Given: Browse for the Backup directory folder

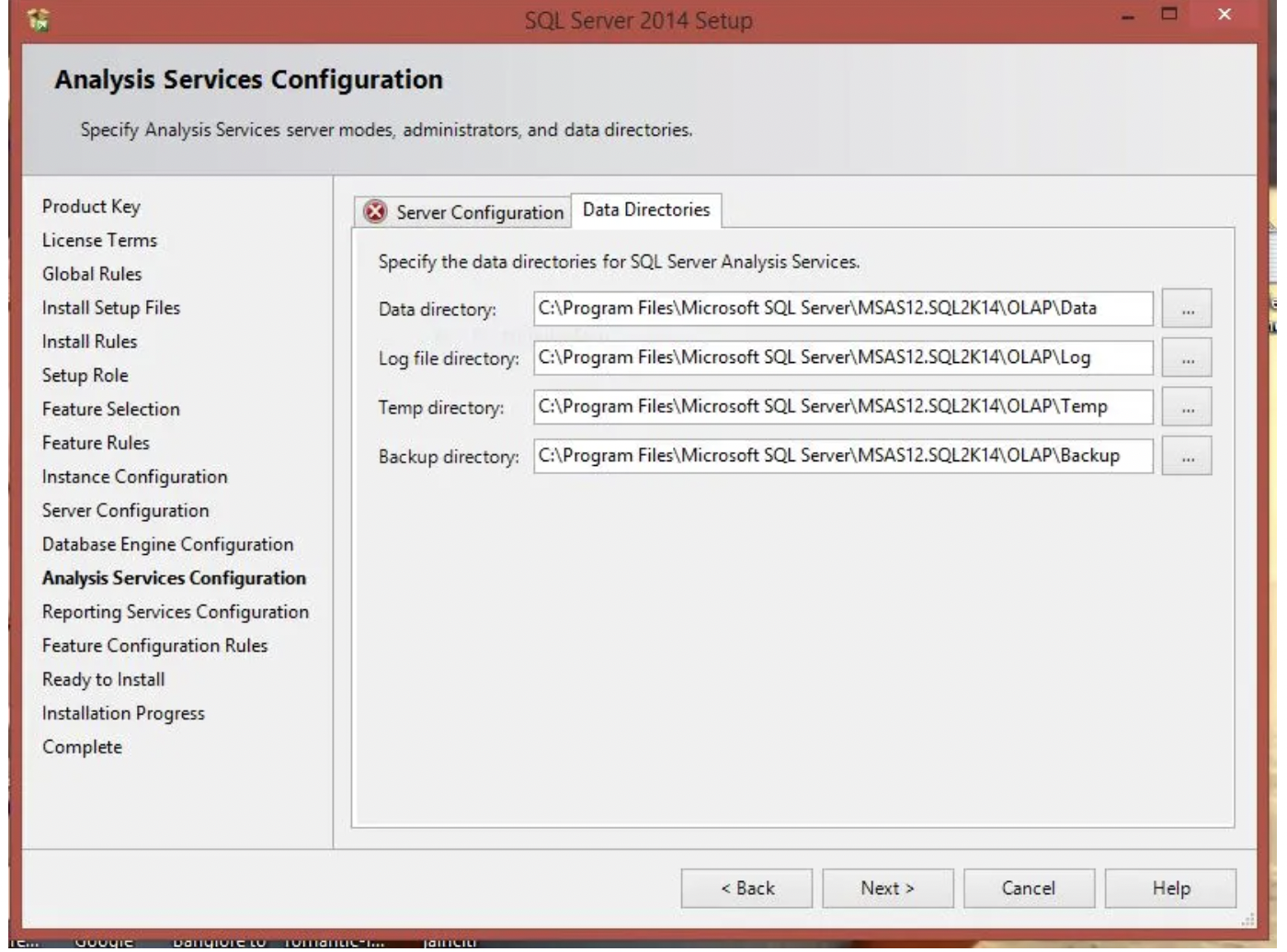Looking at the screenshot, I should [1187, 457].
